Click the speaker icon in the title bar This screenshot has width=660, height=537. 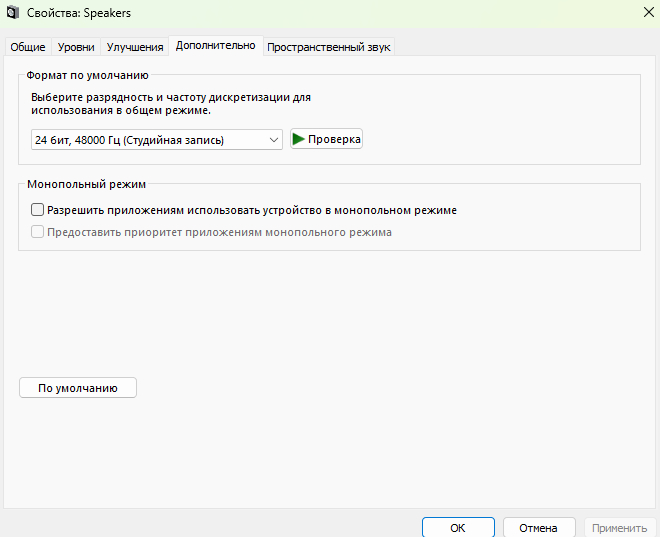point(12,13)
